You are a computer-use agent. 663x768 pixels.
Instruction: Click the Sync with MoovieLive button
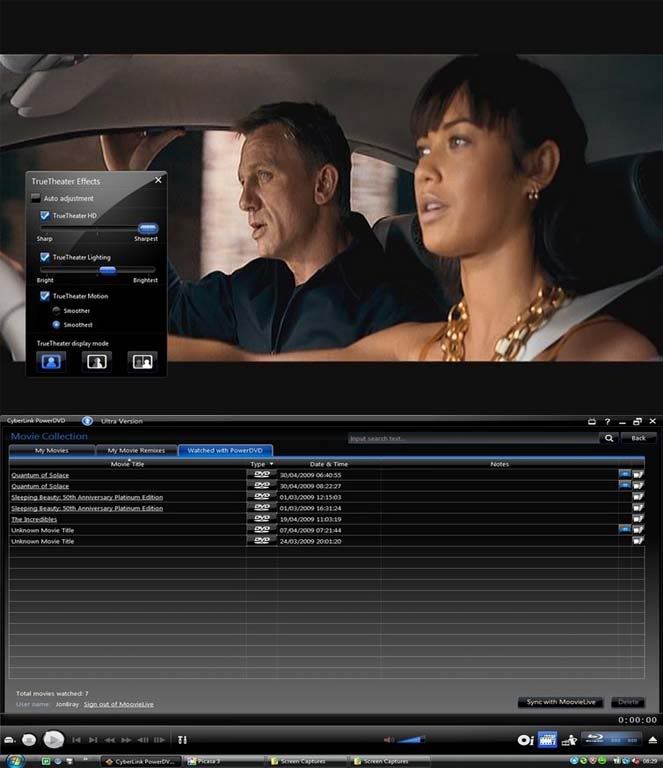(x=561, y=702)
